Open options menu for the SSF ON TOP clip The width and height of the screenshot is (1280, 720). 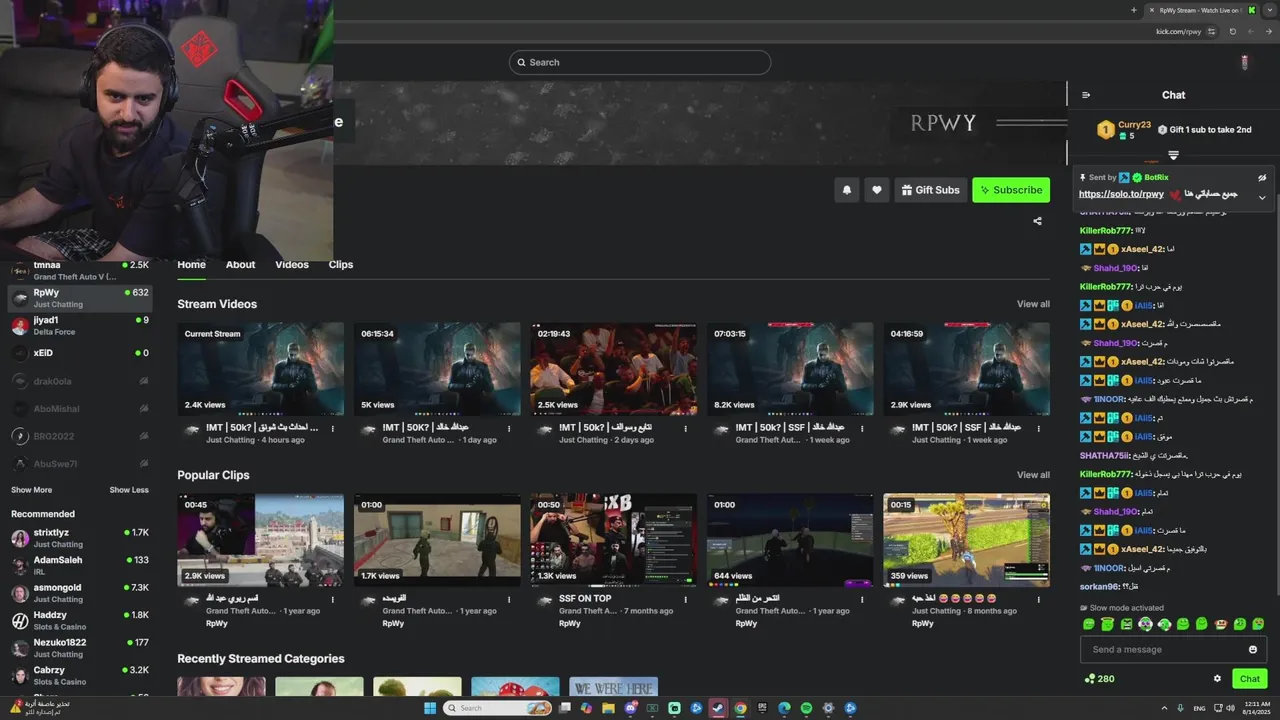(x=686, y=600)
